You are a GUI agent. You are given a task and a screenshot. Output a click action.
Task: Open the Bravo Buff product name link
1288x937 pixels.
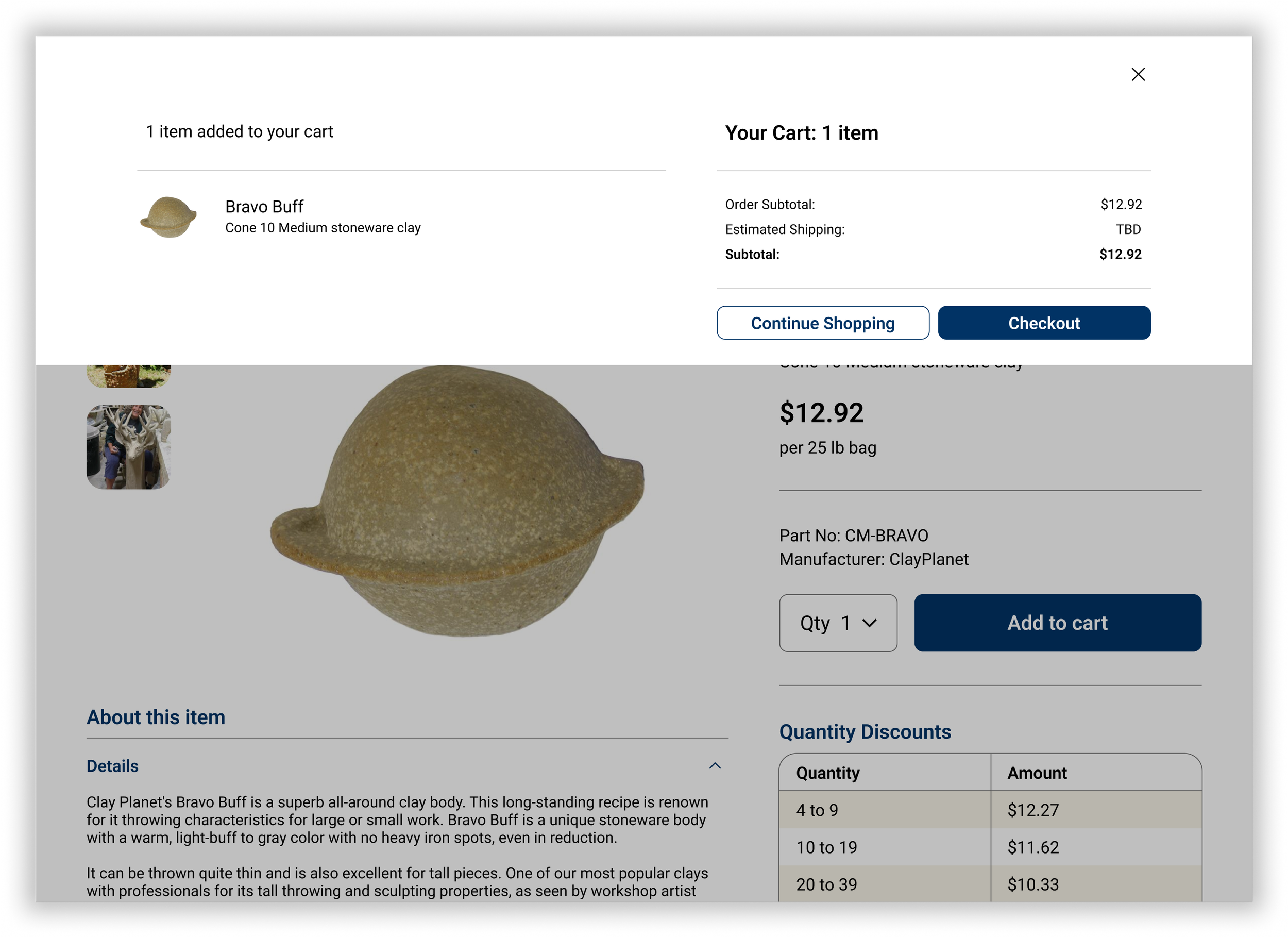(x=264, y=206)
